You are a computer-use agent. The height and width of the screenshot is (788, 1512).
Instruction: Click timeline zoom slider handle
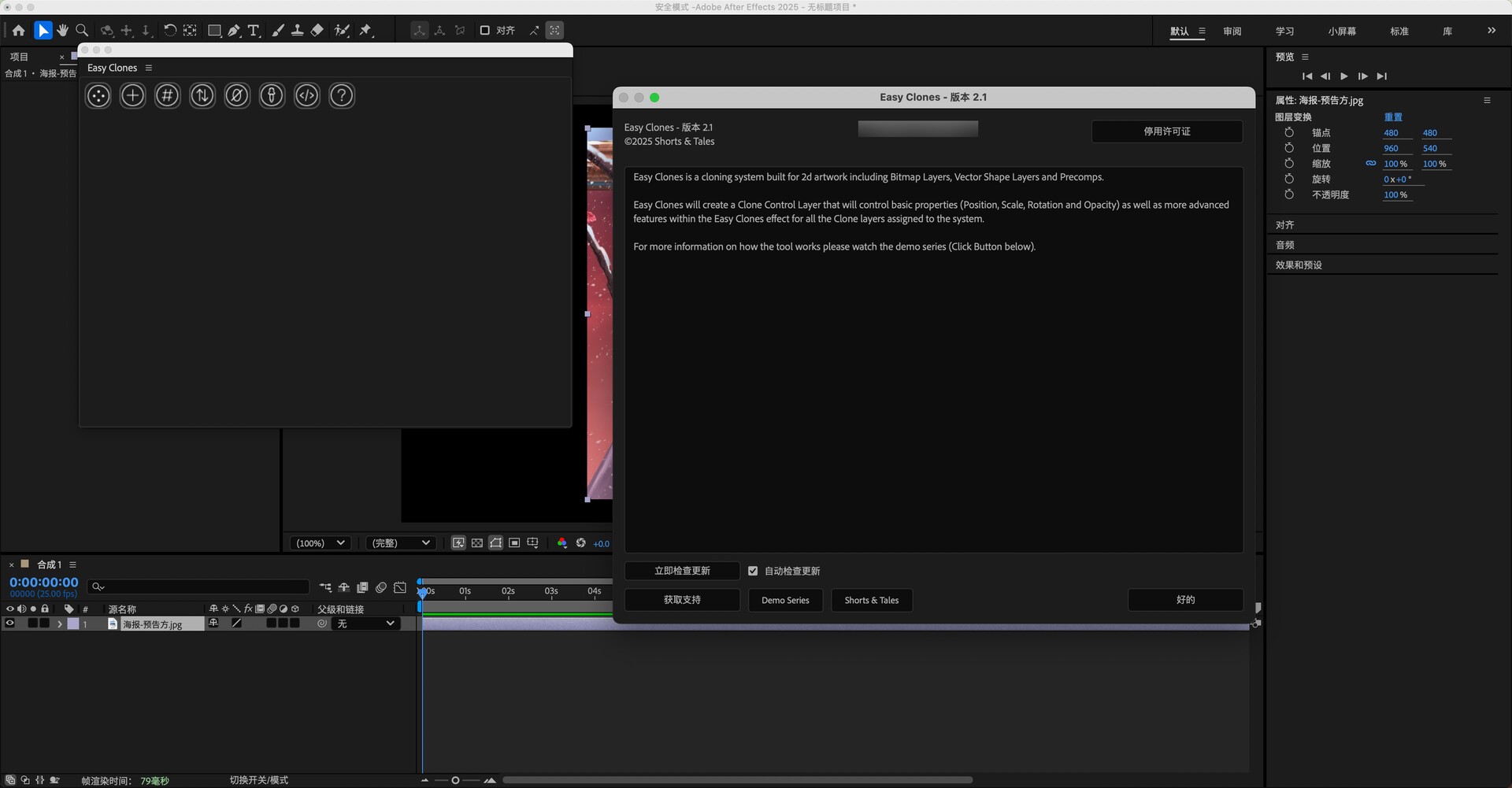(x=455, y=780)
